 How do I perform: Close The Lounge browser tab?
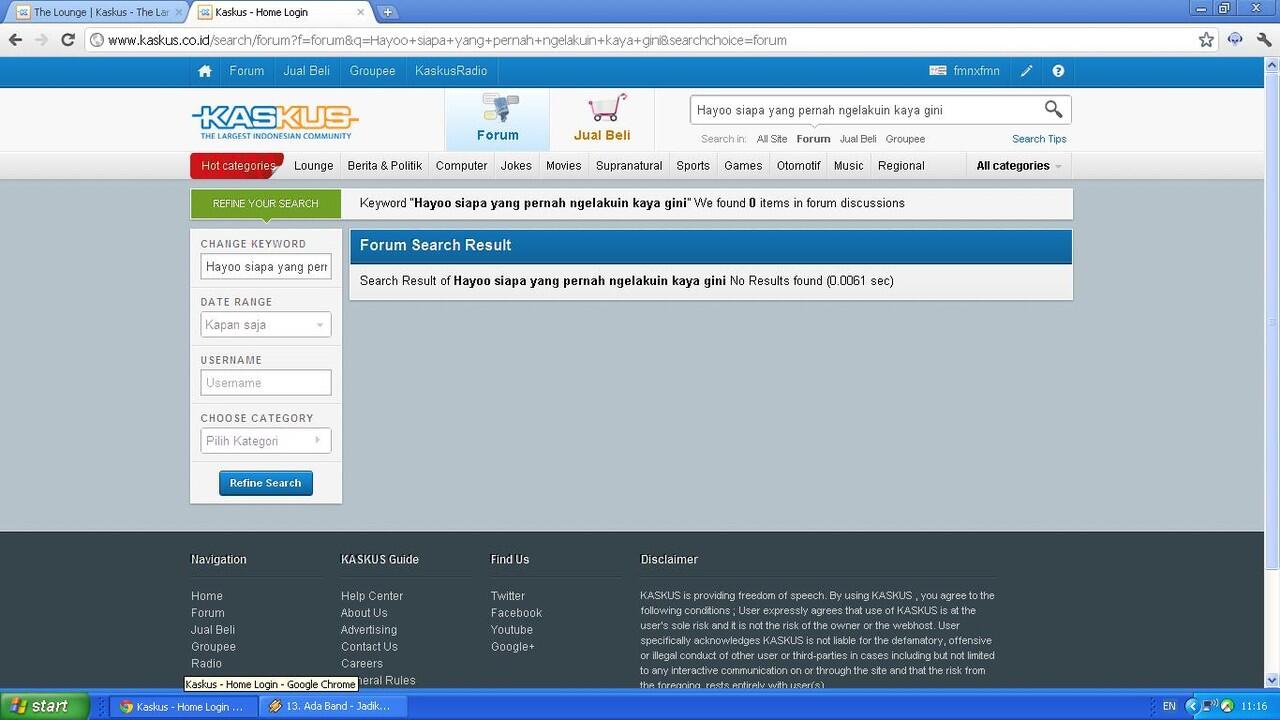179,13
